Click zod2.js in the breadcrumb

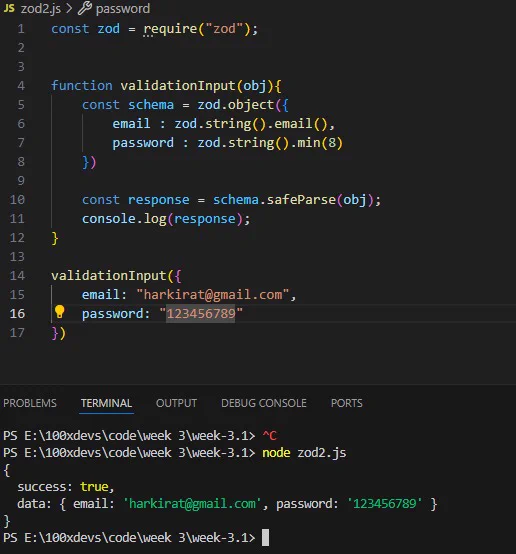coord(41,8)
